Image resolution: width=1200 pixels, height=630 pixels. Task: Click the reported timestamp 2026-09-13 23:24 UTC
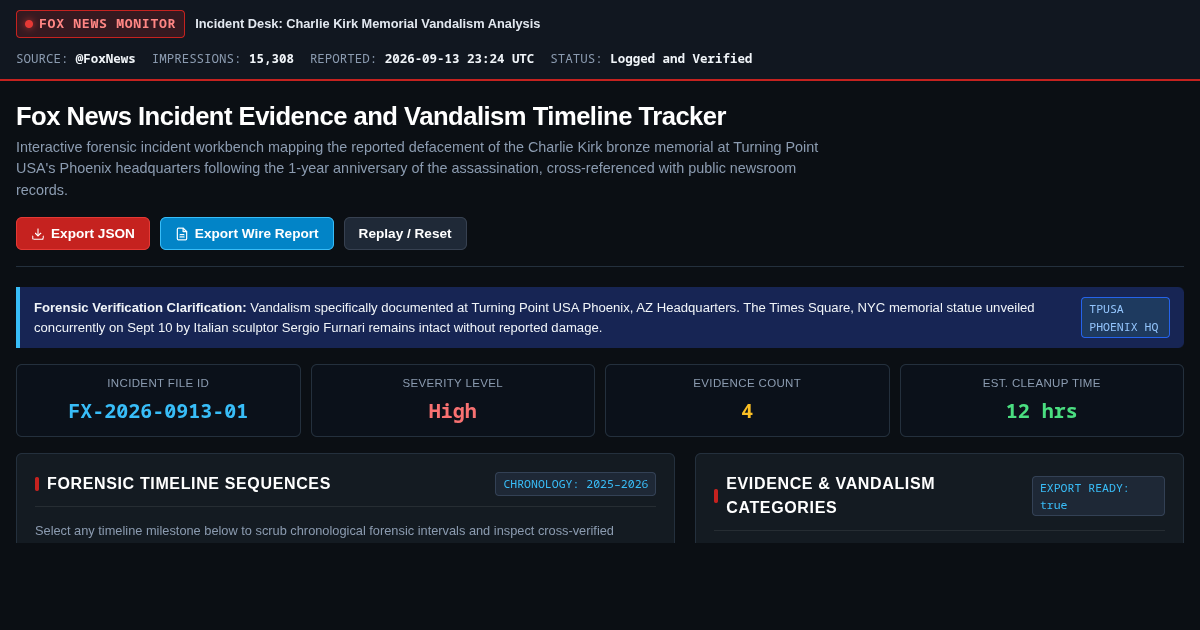click(x=459, y=59)
